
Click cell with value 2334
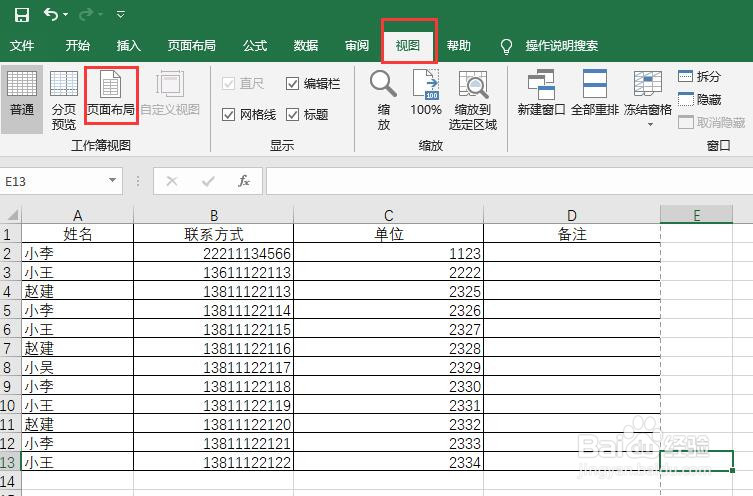pyautogui.click(x=388, y=462)
